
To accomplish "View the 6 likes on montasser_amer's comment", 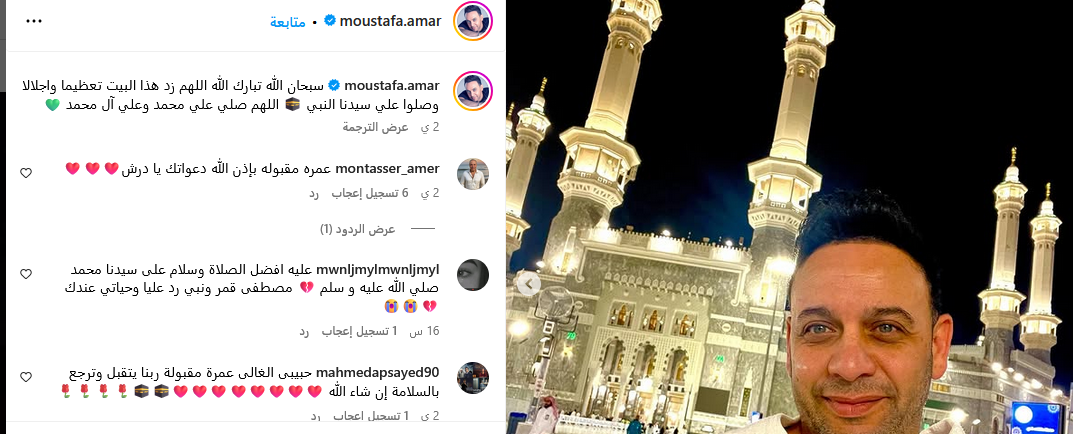I will point(370,194).
